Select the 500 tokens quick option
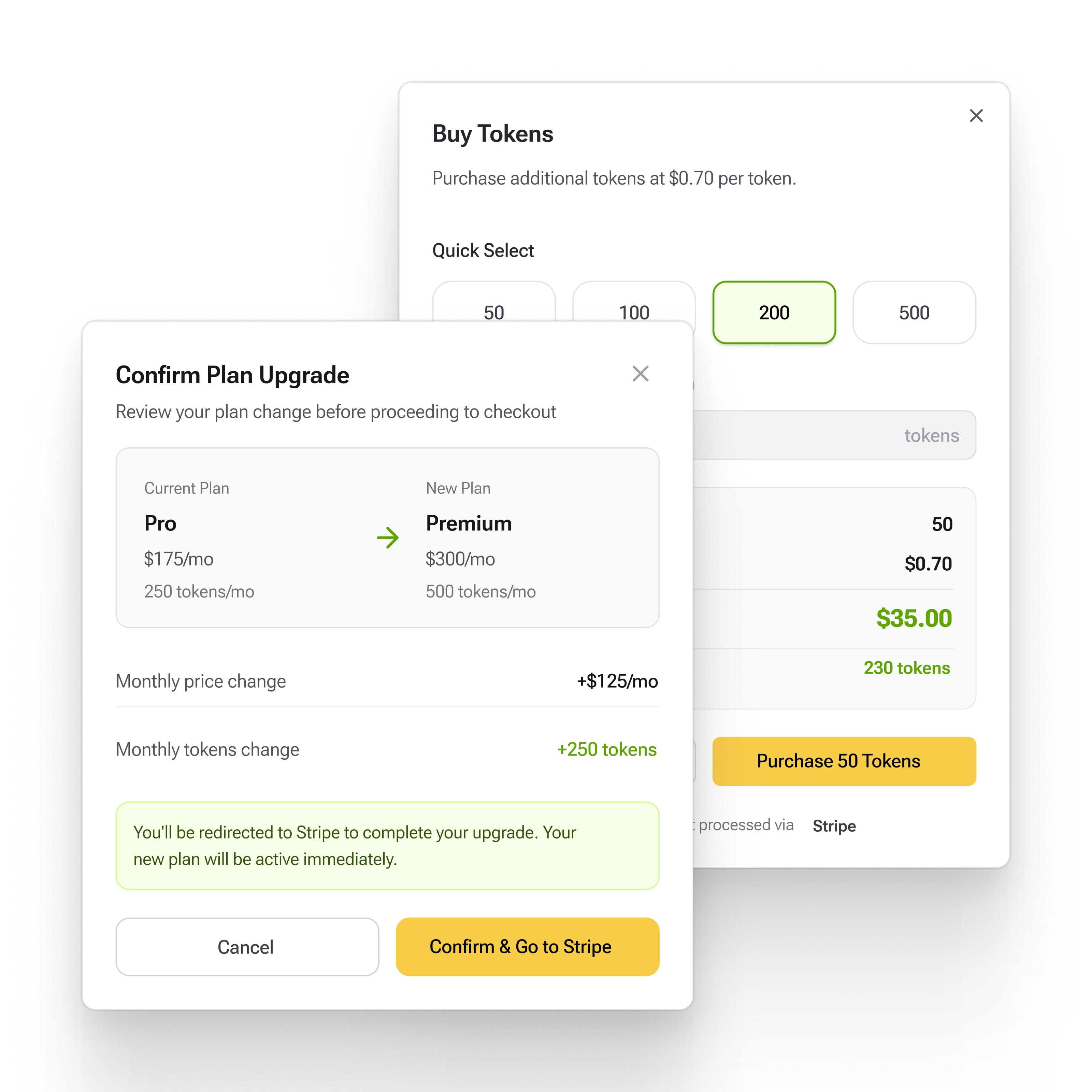The width and height of the screenshot is (1092, 1092). pyautogui.click(x=914, y=313)
